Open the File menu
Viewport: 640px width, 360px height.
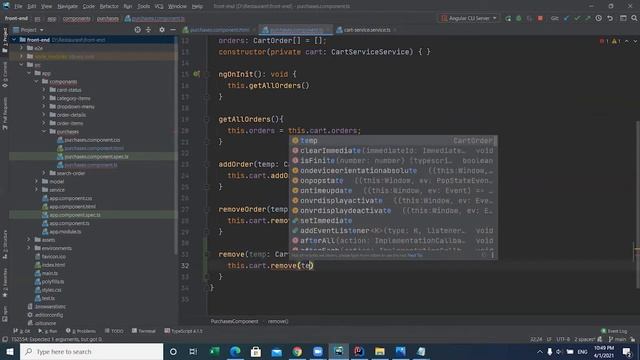[x=18, y=7]
